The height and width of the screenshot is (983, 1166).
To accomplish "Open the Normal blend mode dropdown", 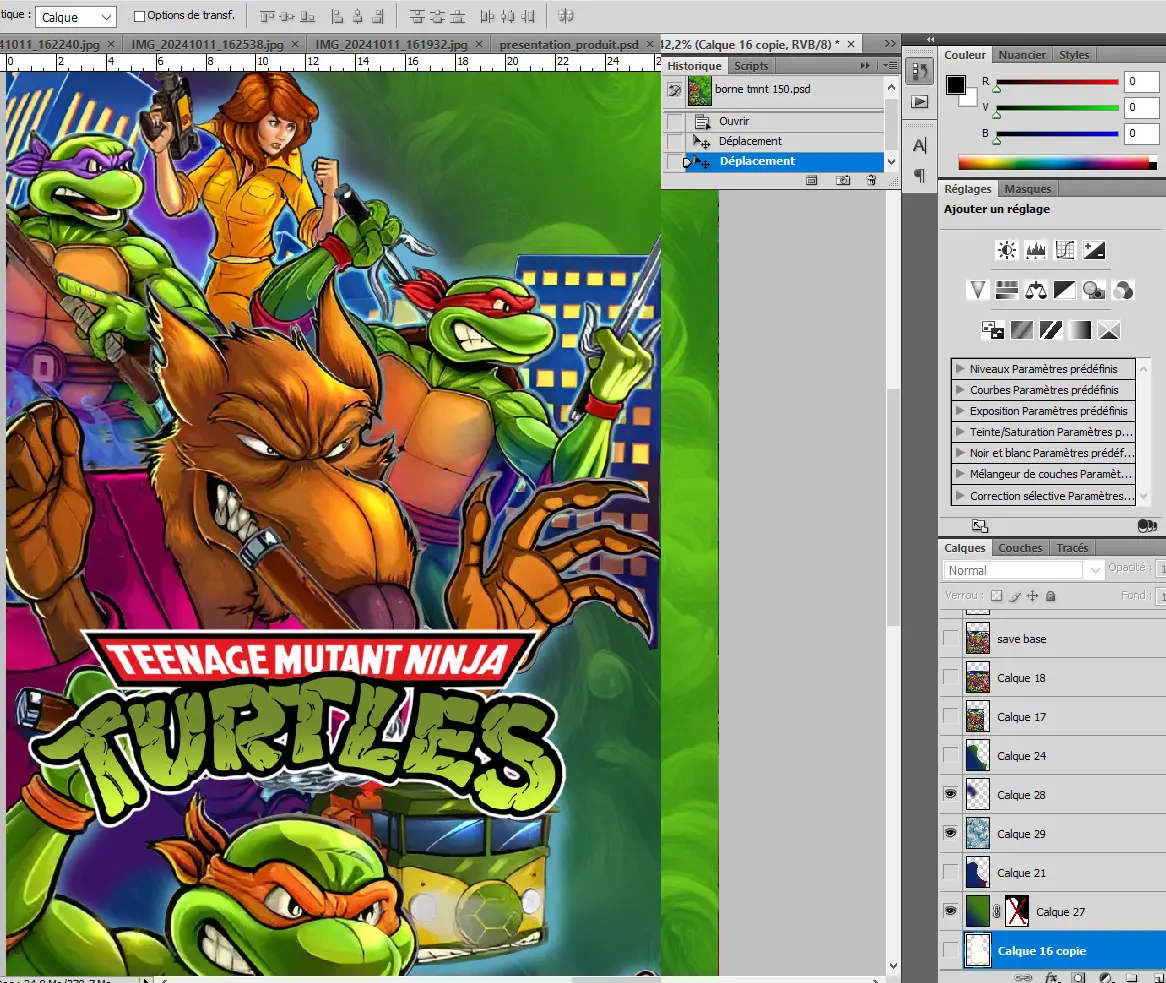I will coord(1022,570).
